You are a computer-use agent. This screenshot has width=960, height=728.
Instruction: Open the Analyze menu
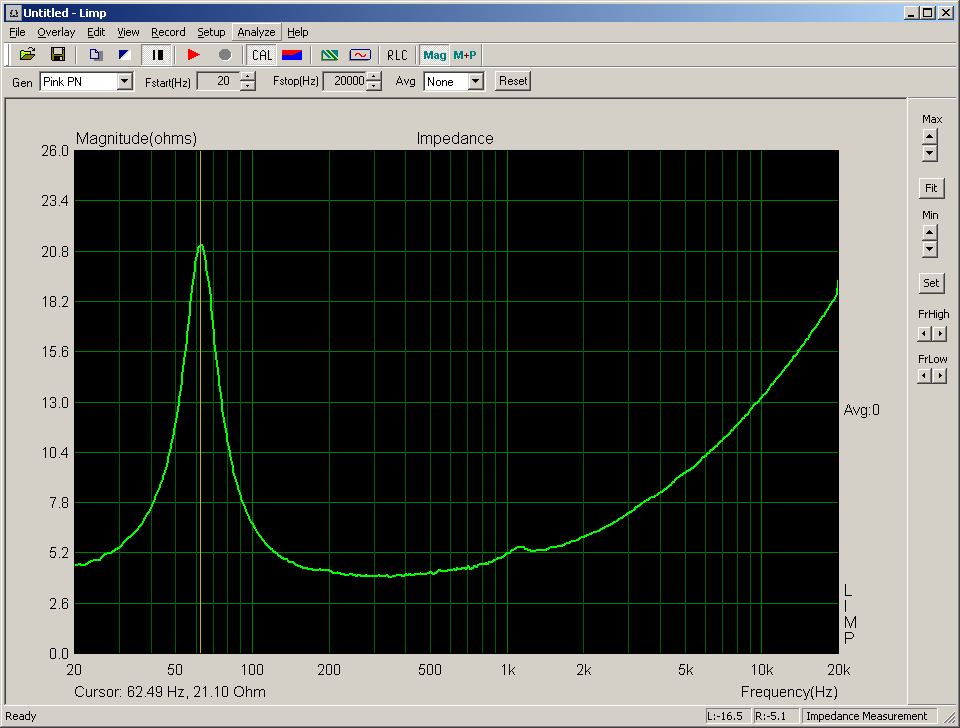pos(256,32)
